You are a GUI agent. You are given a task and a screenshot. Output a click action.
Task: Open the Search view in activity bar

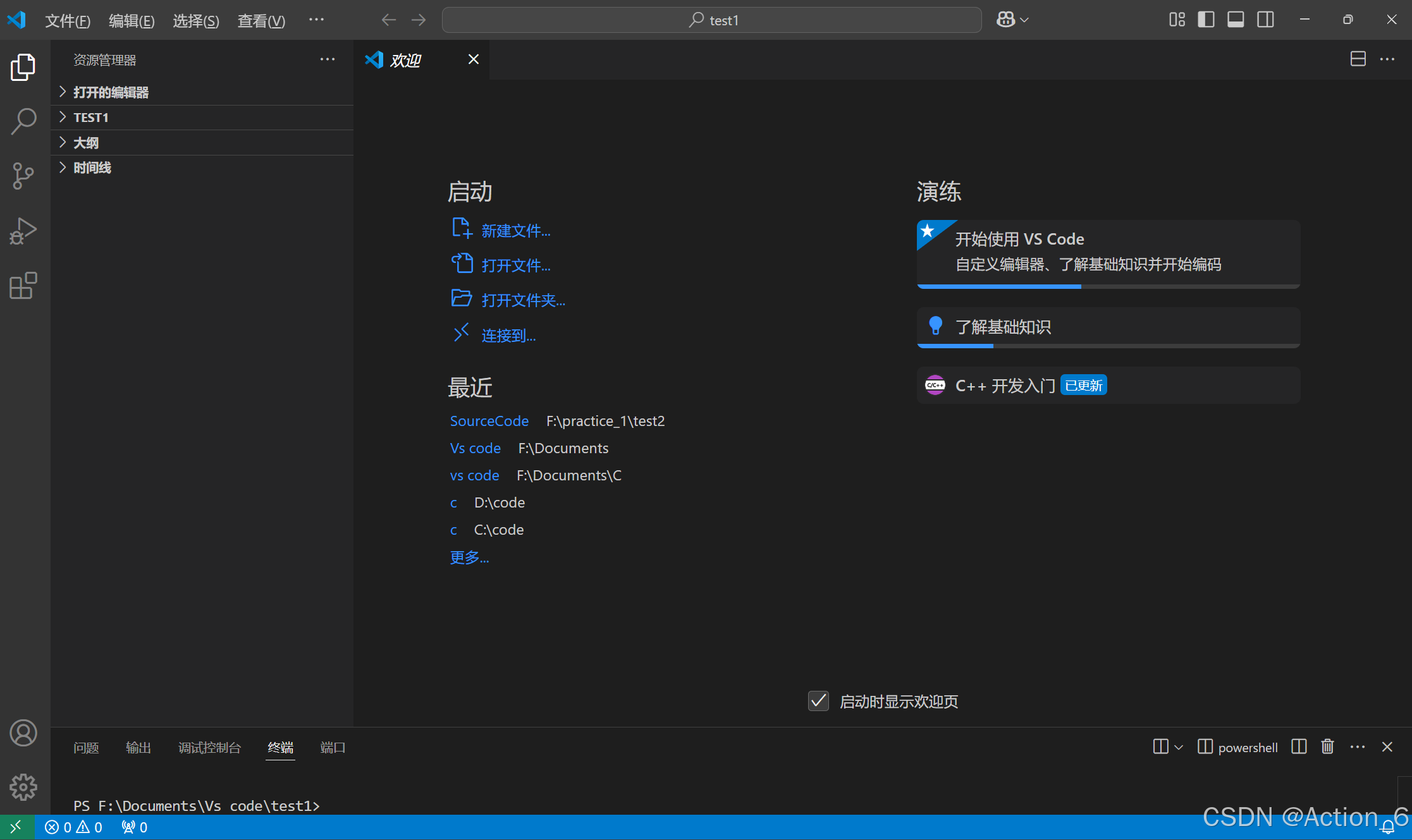tap(23, 121)
